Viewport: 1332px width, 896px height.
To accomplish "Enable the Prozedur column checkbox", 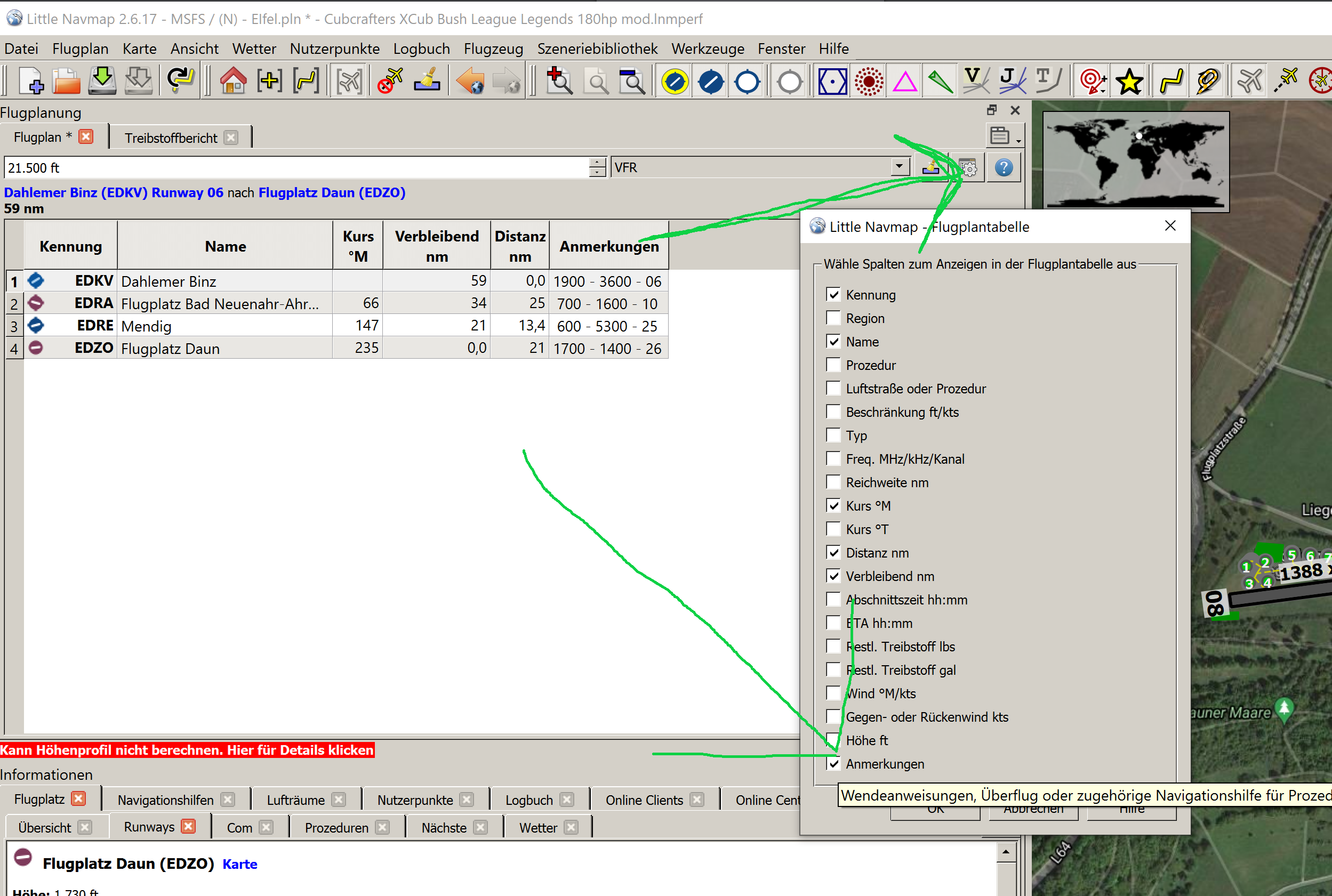I will tap(833, 365).
